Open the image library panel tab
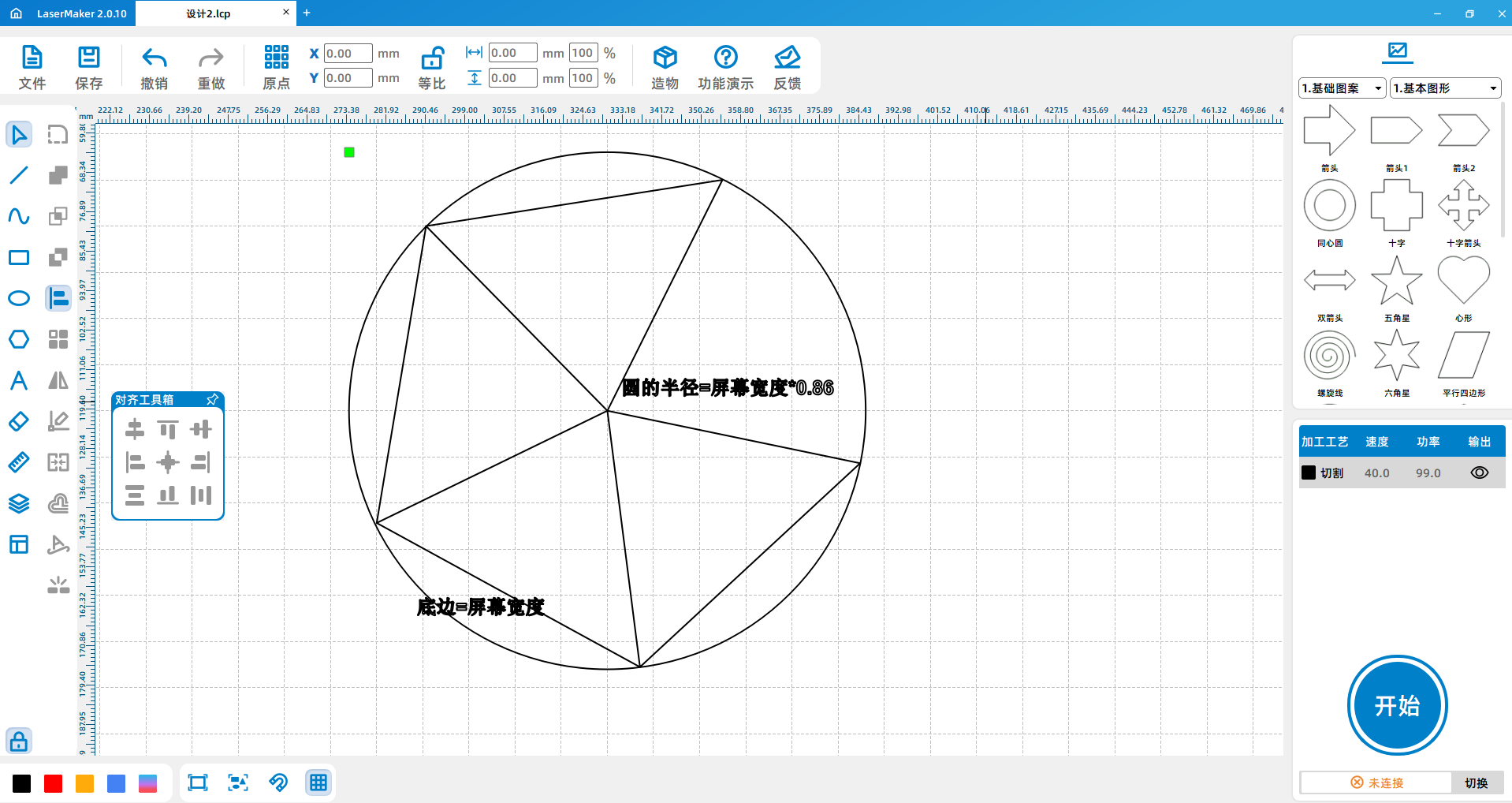 point(1398,52)
